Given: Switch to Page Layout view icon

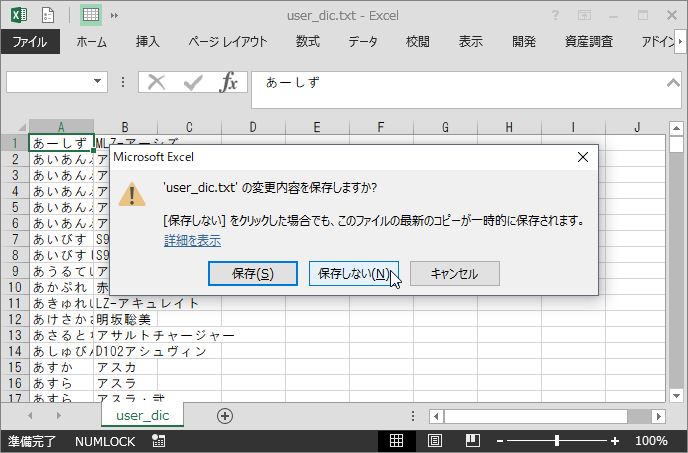Looking at the screenshot, I should pos(434,440).
